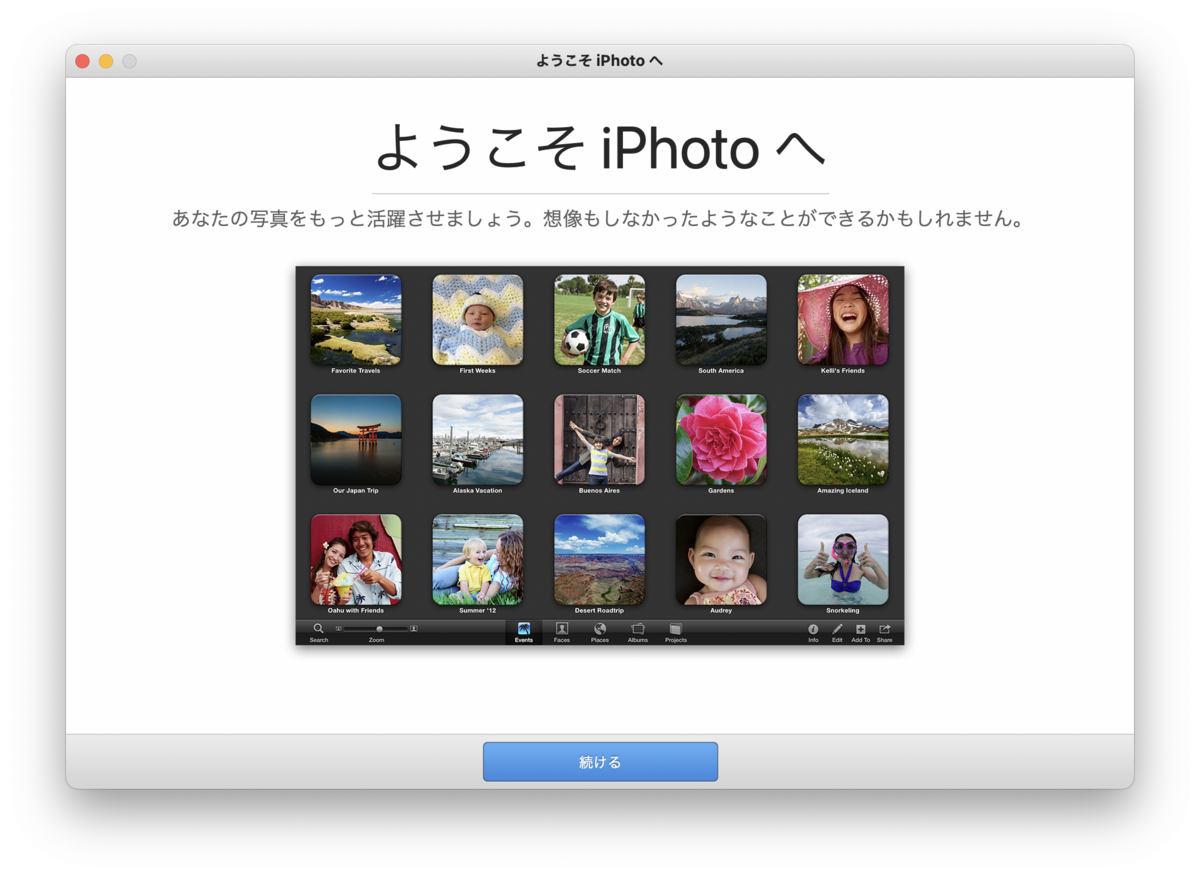The width and height of the screenshot is (1200, 876).
Task: Switch to the Events view icon
Action: pos(524,629)
